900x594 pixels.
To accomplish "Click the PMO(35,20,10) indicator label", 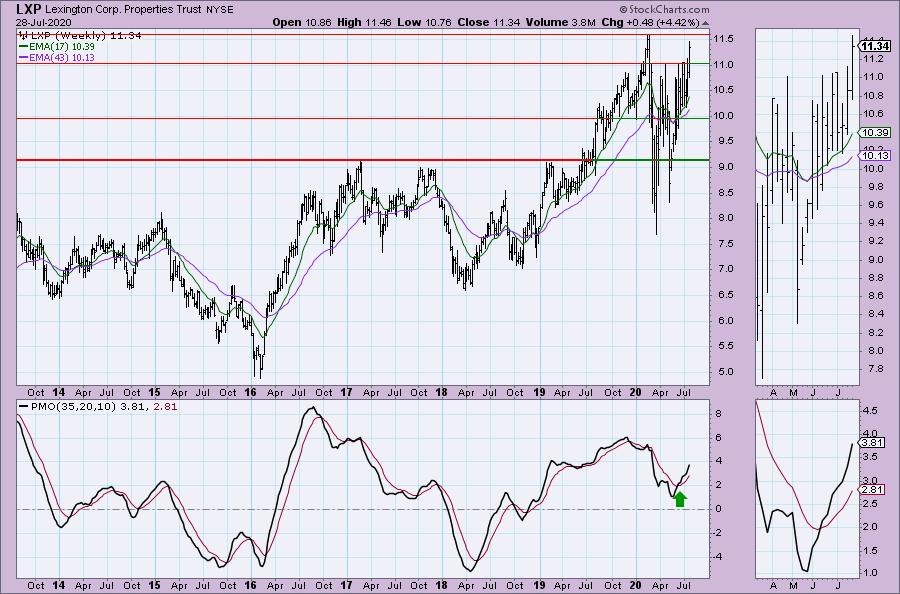I will click(72, 407).
